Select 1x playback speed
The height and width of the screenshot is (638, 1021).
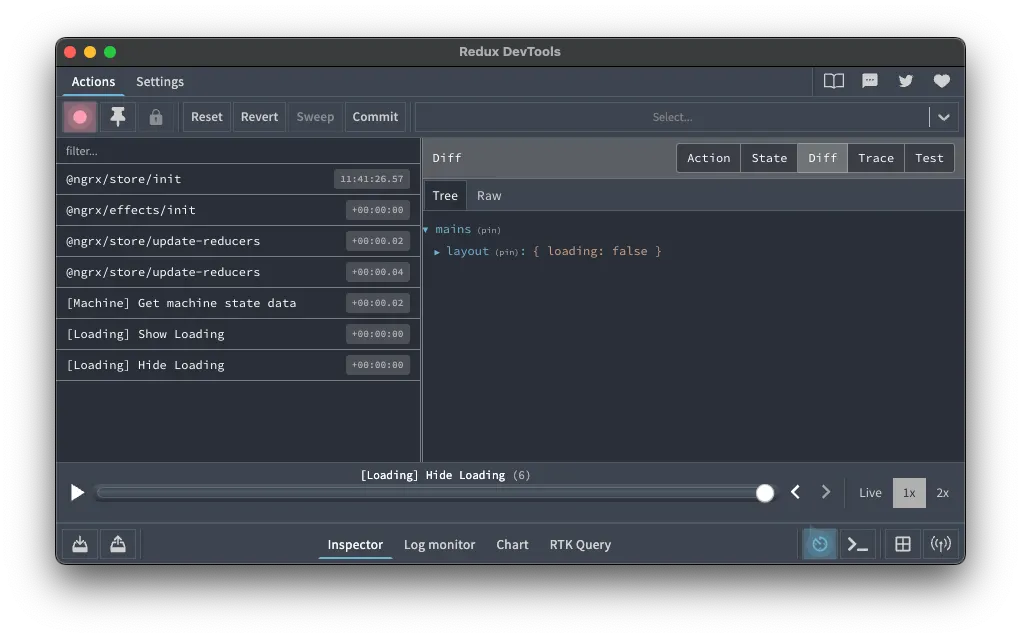(909, 493)
